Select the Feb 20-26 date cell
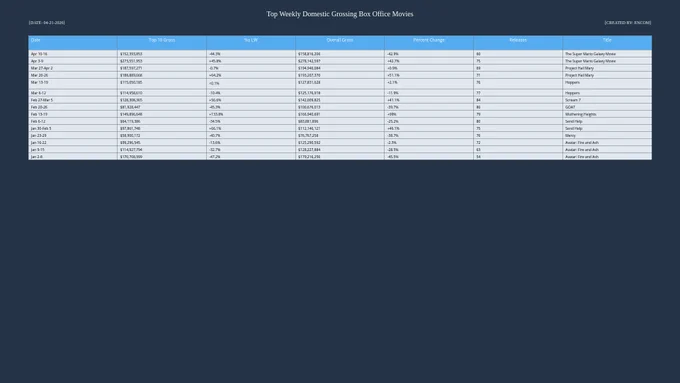The height and width of the screenshot is (383, 680). click(x=73, y=107)
